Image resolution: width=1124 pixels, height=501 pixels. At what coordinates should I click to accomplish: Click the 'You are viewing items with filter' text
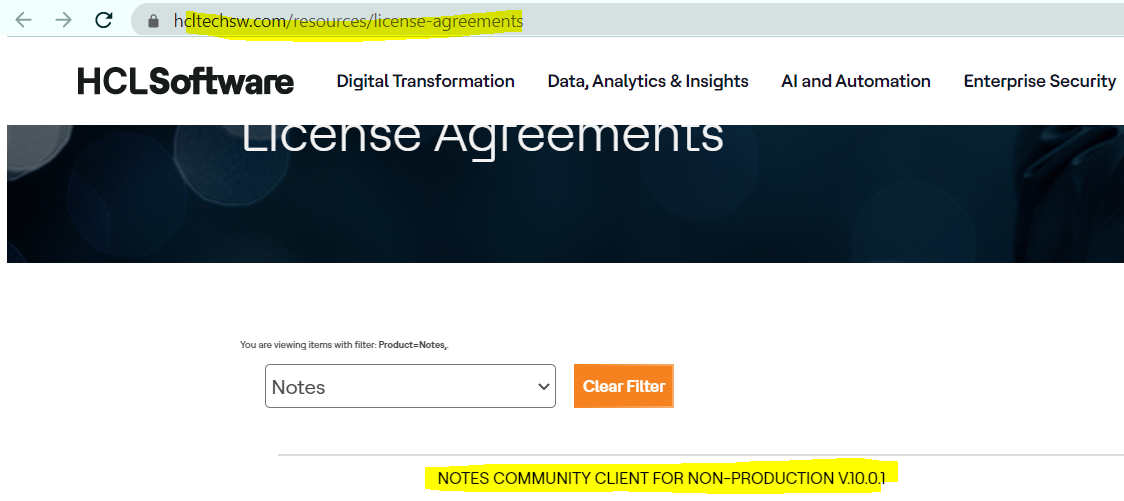click(308, 345)
